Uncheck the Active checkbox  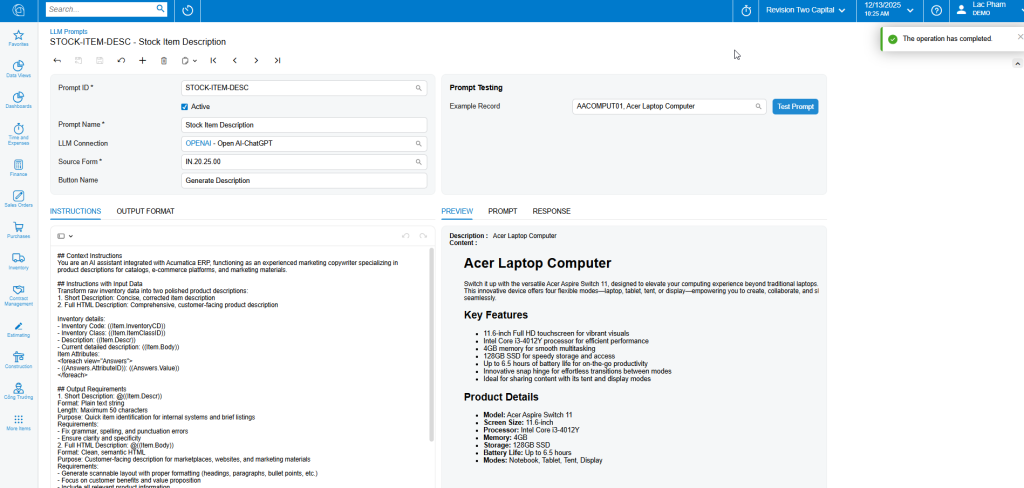[185, 106]
